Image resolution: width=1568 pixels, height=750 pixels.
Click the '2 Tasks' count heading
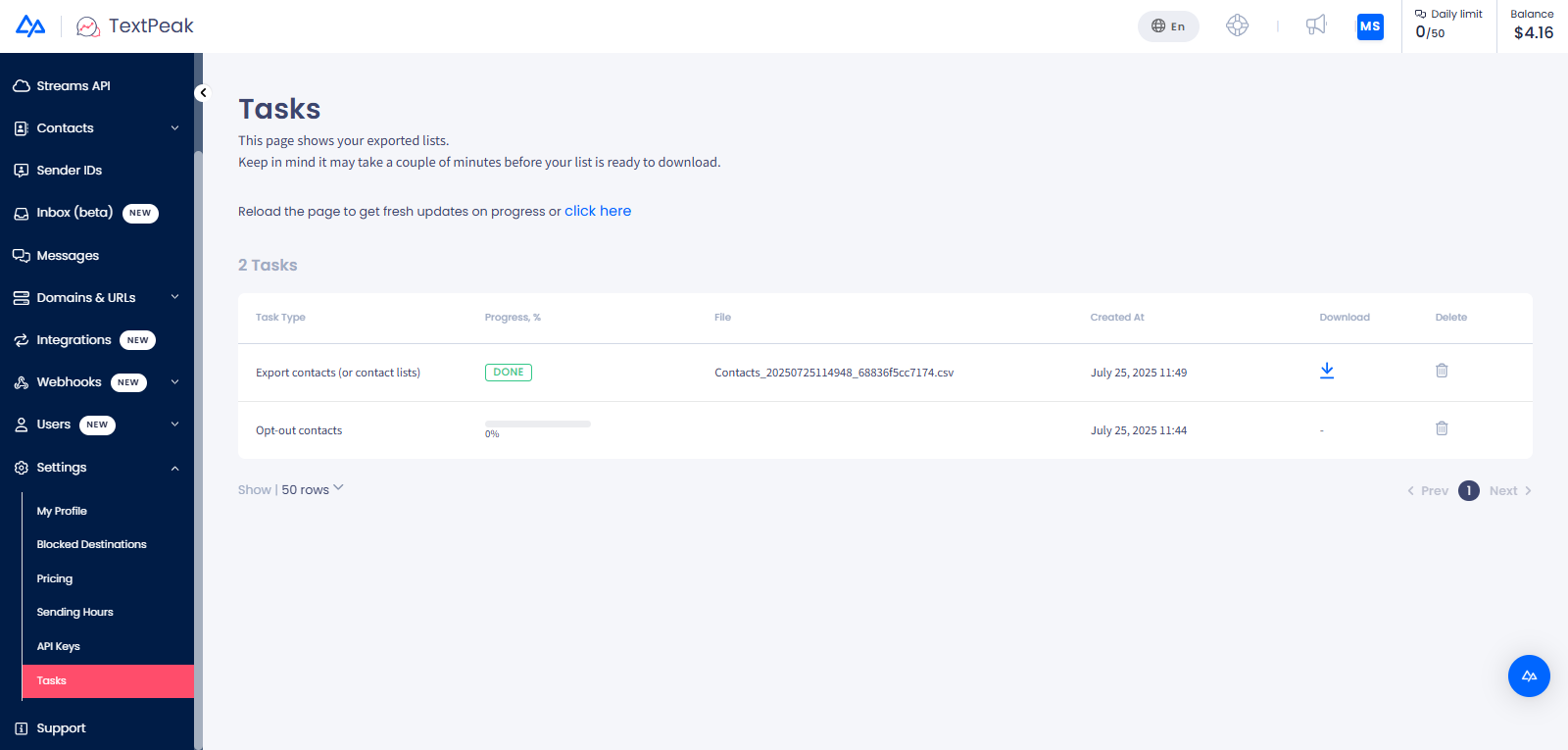(268, 266)
